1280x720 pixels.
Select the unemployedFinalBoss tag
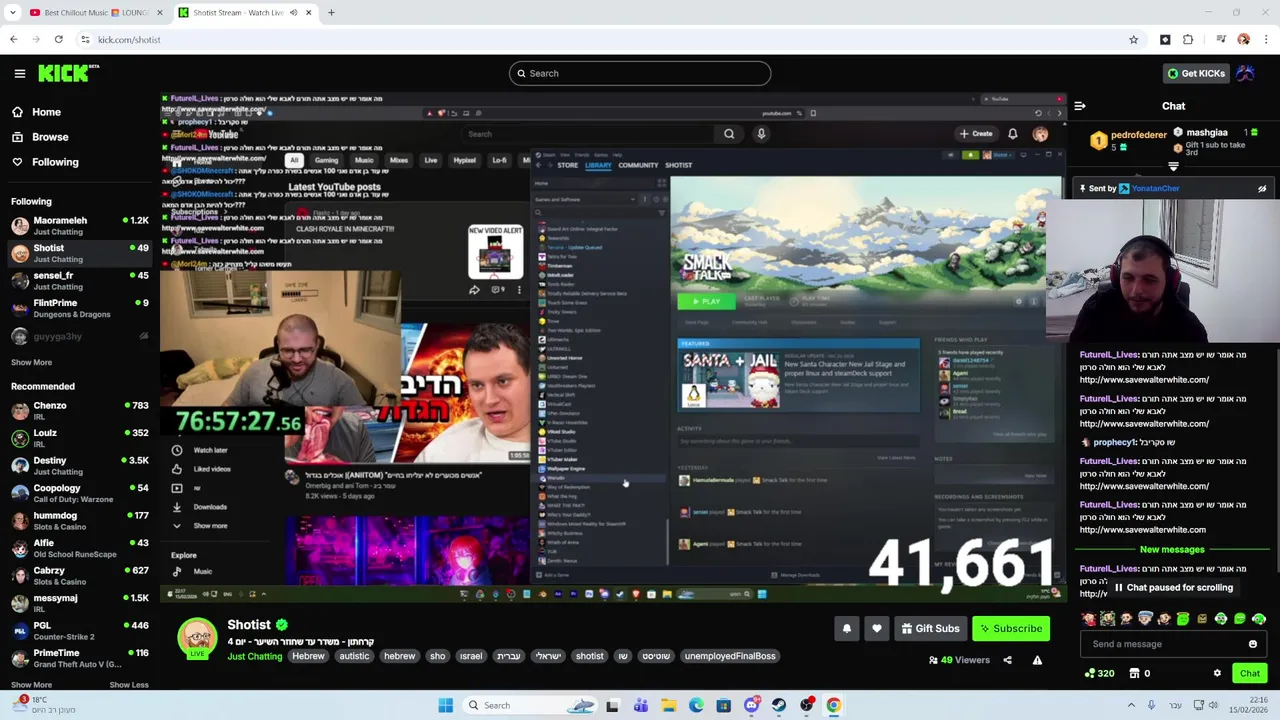[730, 657]
